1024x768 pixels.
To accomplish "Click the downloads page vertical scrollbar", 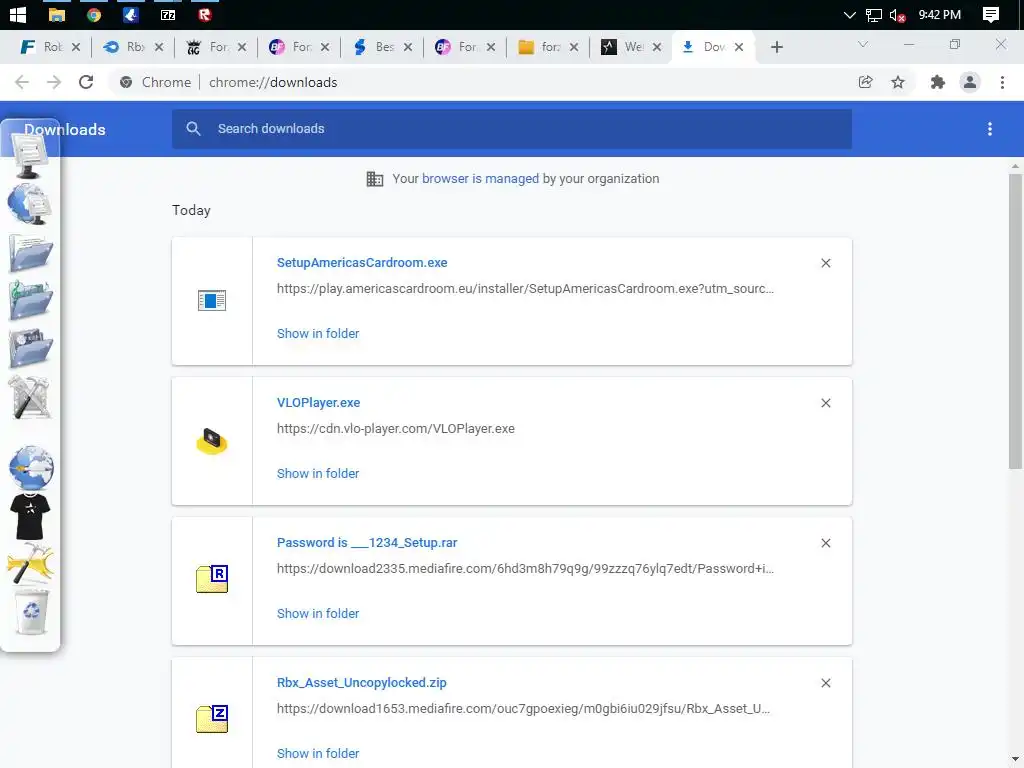I will tap(1015, 320).
